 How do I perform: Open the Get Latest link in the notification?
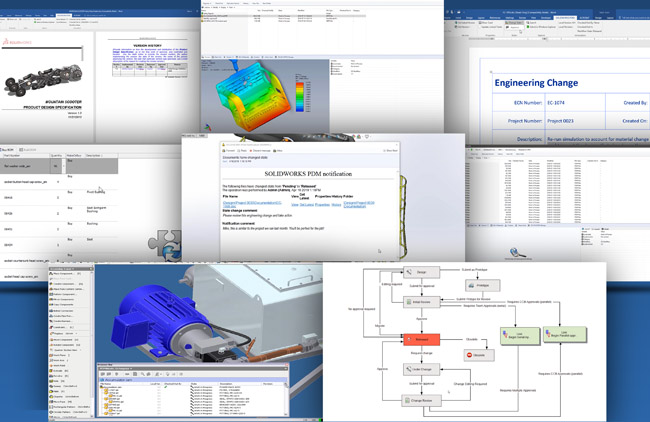pyautogui.click(x=306, y=205)
